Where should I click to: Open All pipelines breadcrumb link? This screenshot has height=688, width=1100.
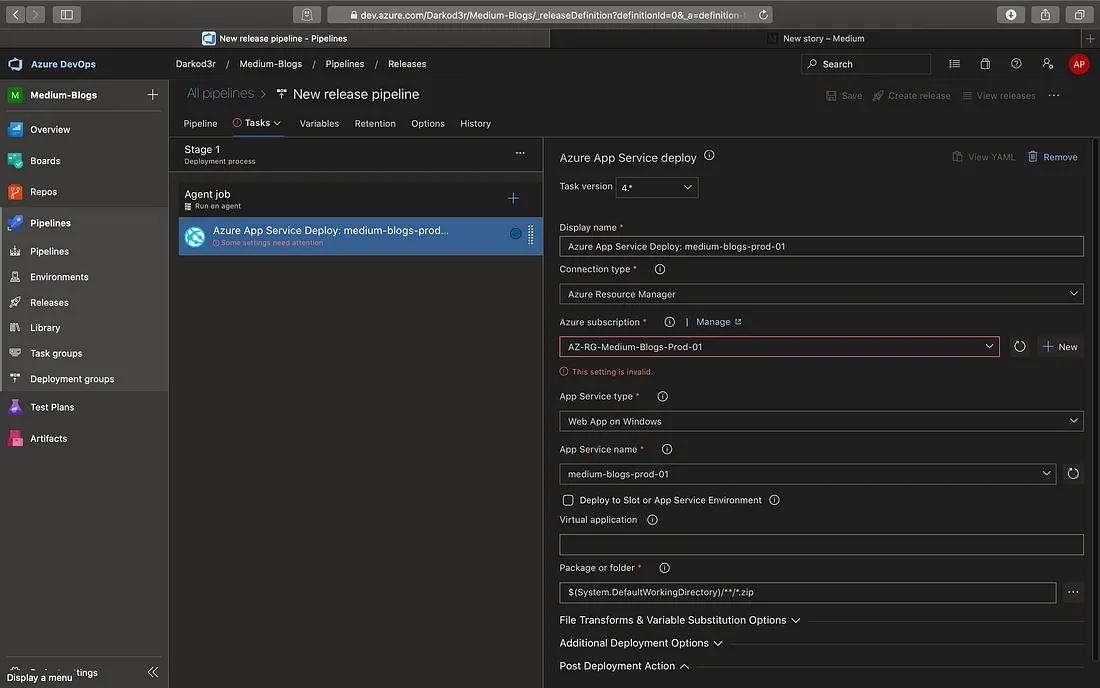(x=220, y=93)
